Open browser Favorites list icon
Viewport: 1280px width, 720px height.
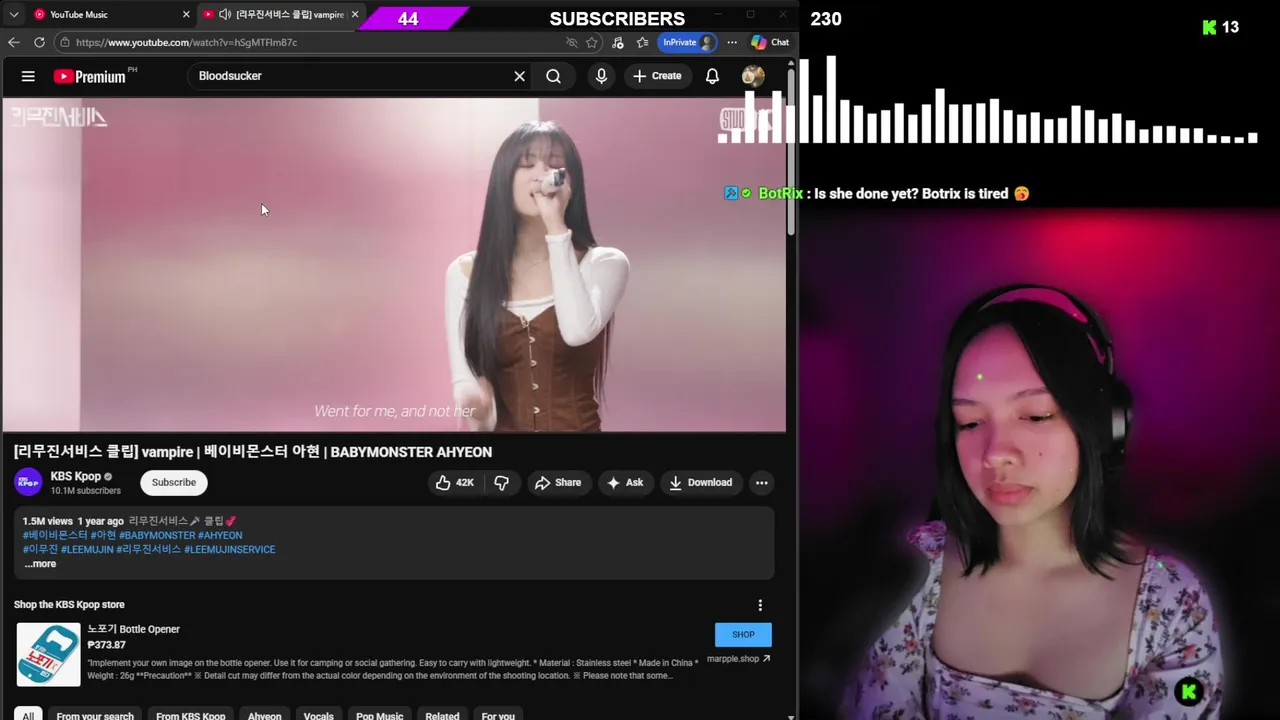642,42
